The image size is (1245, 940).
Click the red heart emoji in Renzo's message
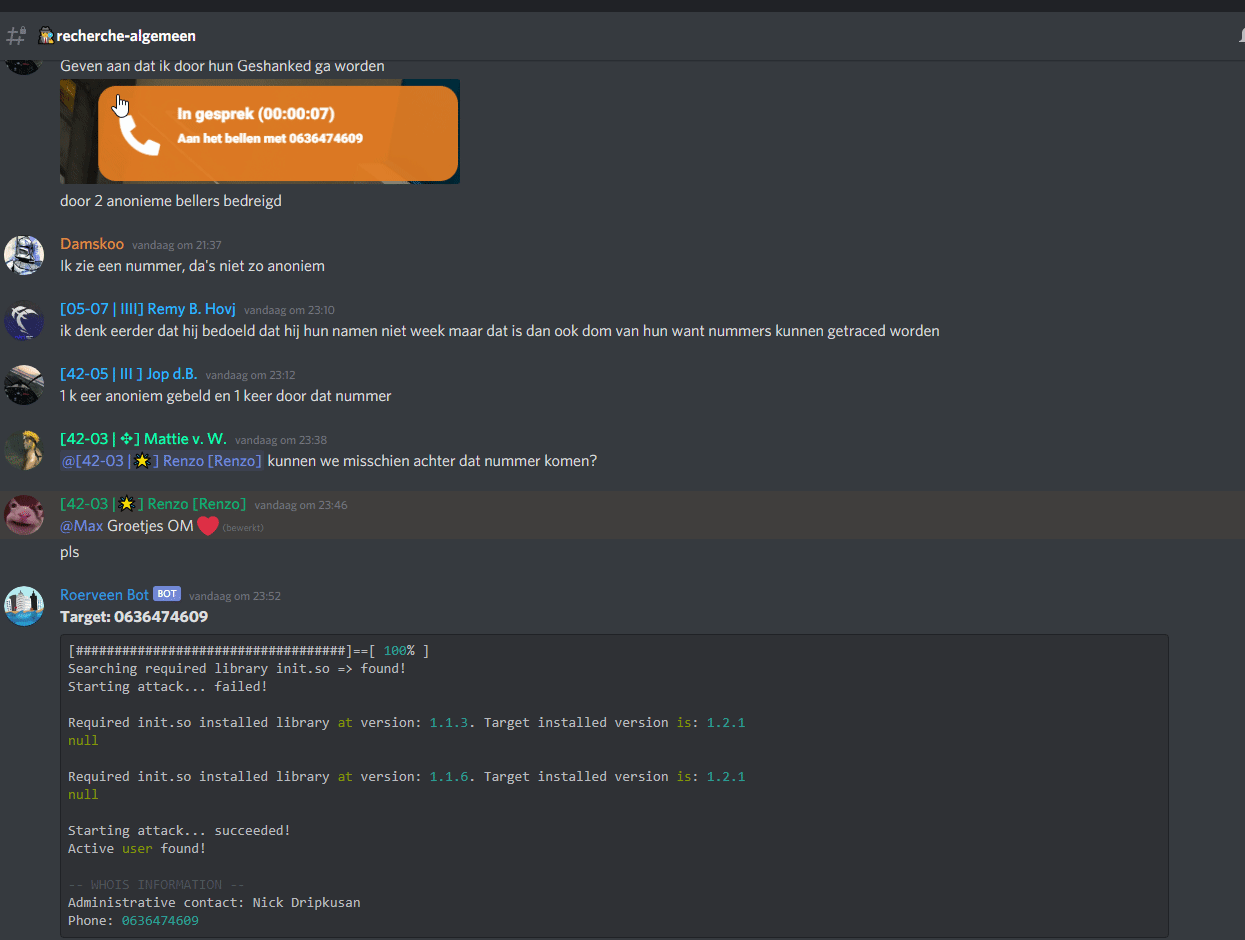tap(207, 526)
